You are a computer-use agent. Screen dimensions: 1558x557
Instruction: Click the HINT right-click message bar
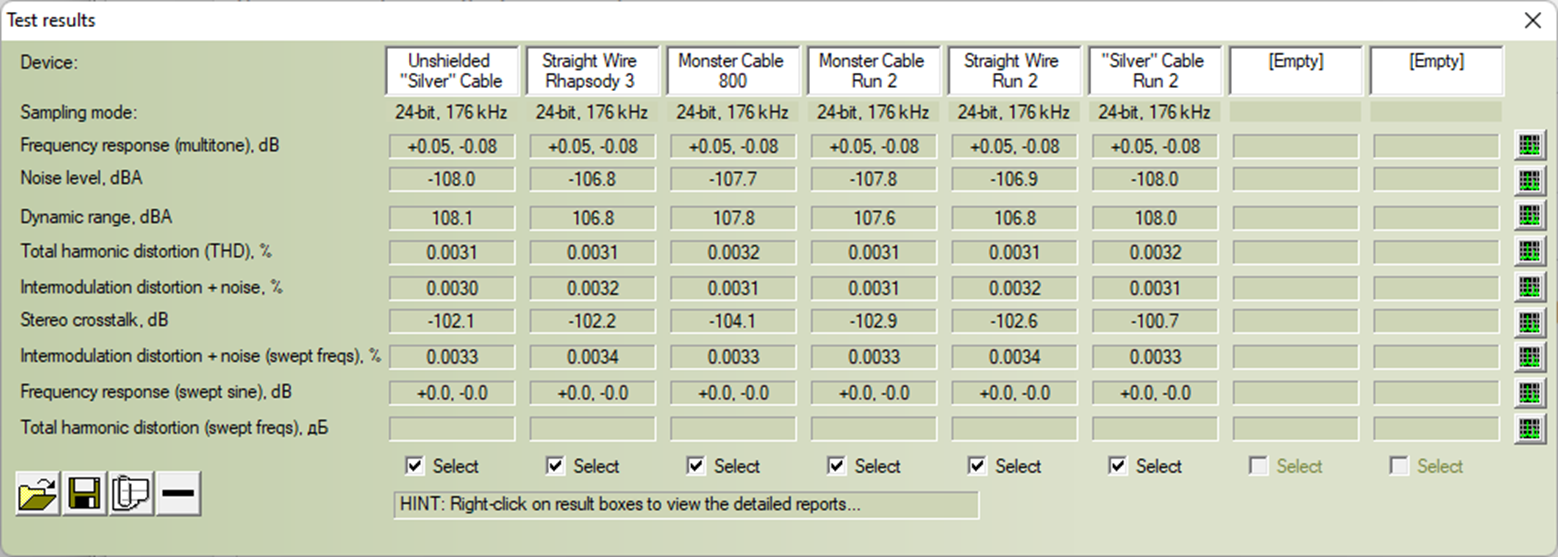[686, 504]
